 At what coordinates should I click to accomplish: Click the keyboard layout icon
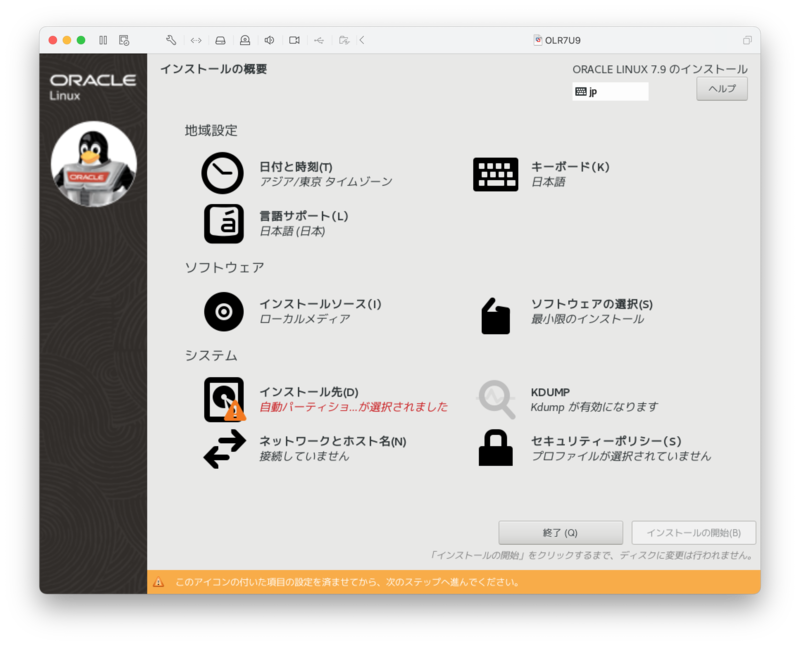495,174
